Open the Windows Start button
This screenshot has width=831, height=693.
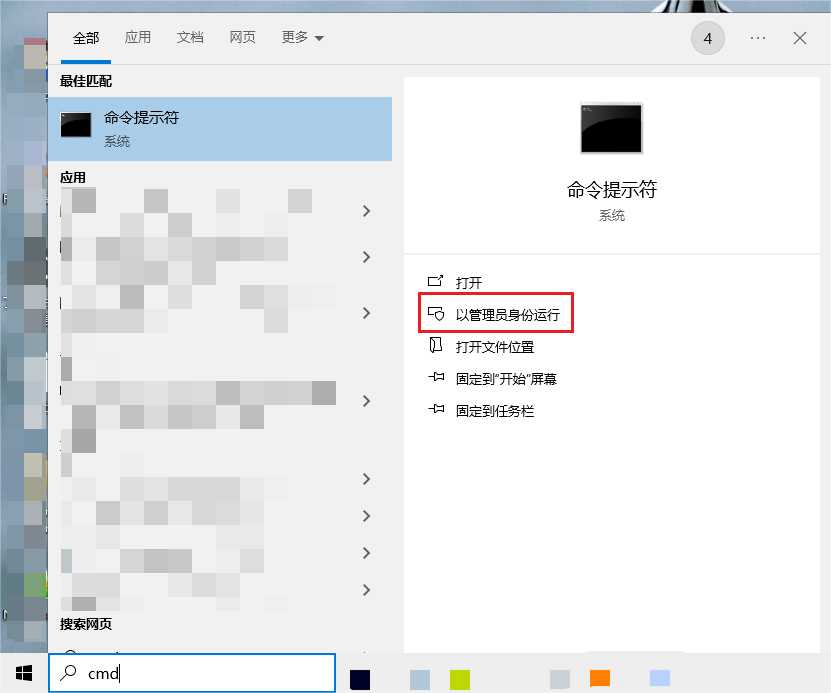click(x=24, y=673)
